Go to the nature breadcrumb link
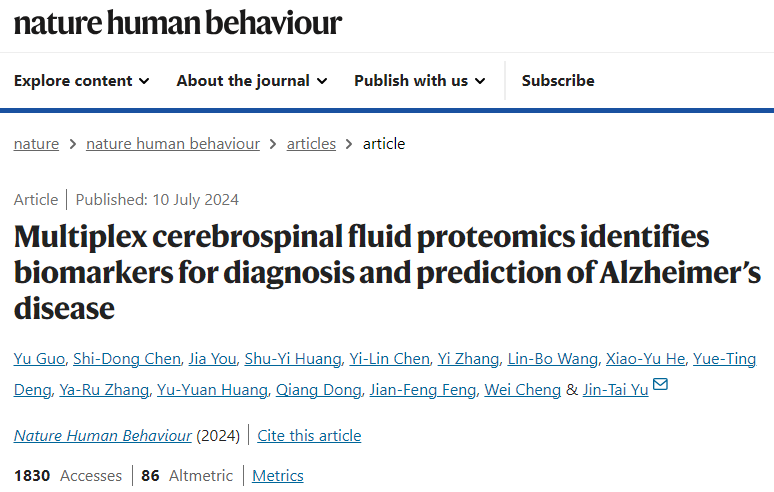 click(x=36, y=144)
